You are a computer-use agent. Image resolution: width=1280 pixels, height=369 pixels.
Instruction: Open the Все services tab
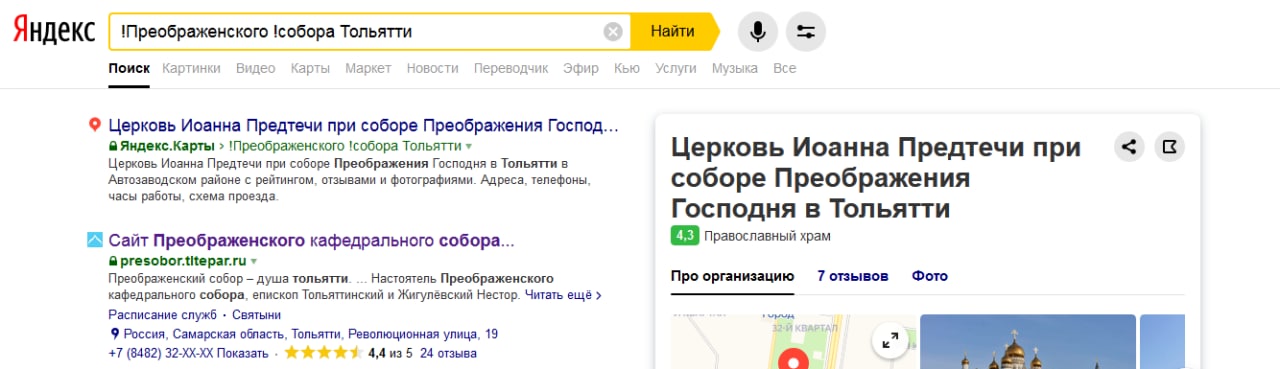coord(785,68)
